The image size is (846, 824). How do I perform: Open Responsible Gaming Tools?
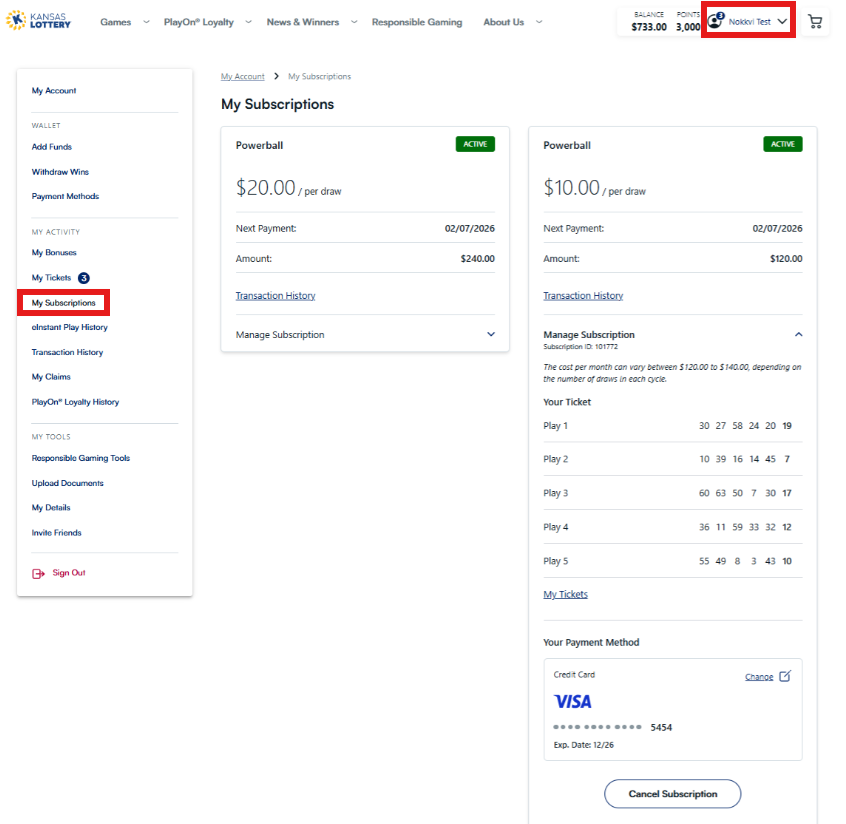pos(81,458)
